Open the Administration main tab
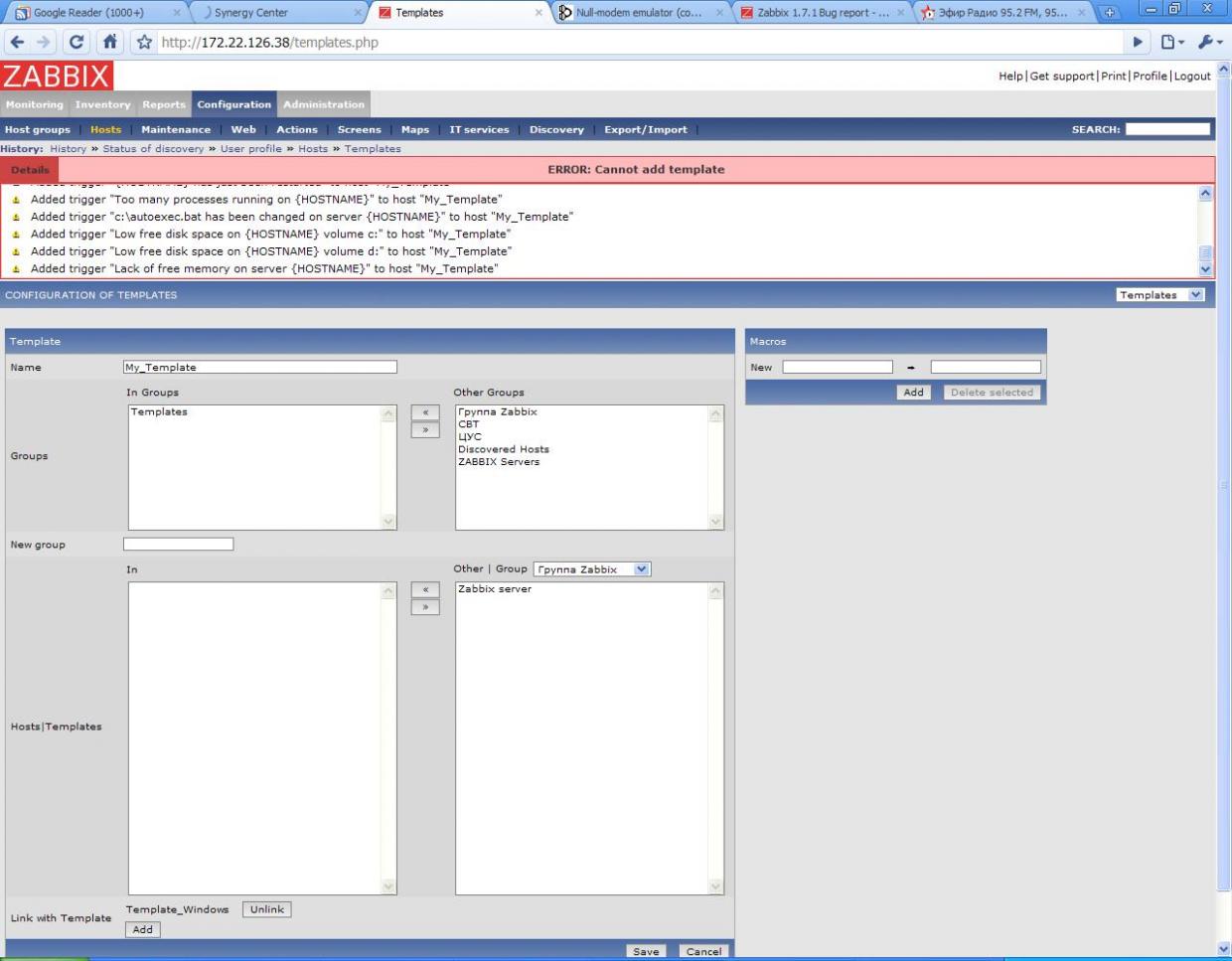1232x961 pixels. coord(324,104)
